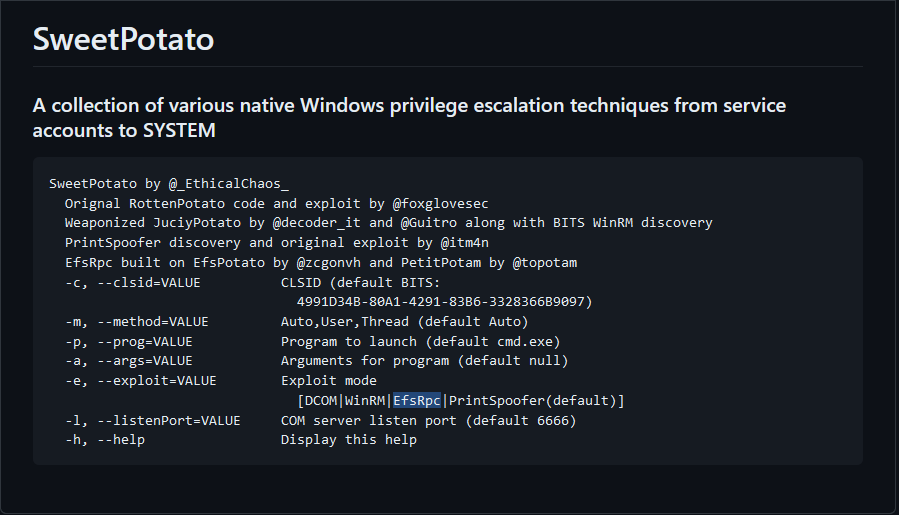
Task: Click the PrintSpoofer(default) exploit mode
Action: point(532,400)
